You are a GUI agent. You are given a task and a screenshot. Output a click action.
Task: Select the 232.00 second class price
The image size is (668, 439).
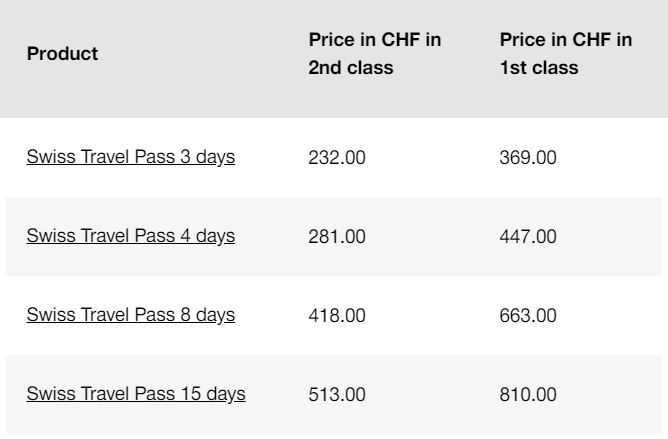pyautogui.click(x=337, y=158)
